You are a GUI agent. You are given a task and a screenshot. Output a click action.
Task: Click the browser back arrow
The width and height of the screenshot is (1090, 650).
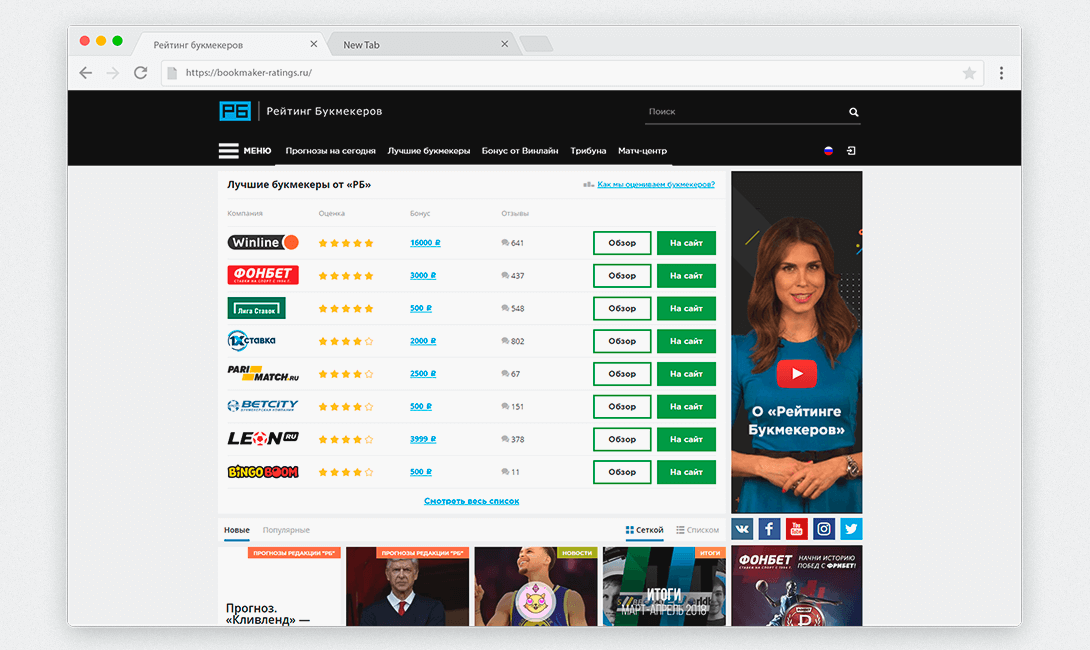pyautogui.click(x=86, y=73)
